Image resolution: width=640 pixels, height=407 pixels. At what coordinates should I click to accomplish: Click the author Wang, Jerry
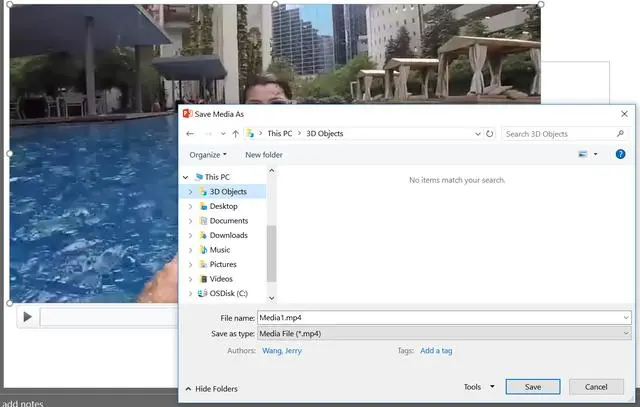click(x=282, y=351)
